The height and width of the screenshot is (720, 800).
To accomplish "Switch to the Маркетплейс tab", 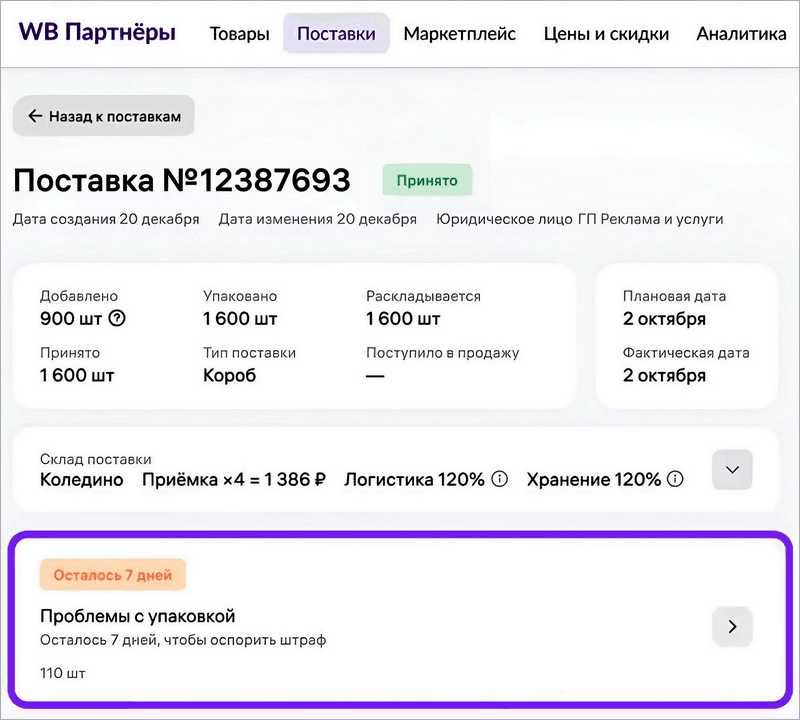I will (459, 34).
